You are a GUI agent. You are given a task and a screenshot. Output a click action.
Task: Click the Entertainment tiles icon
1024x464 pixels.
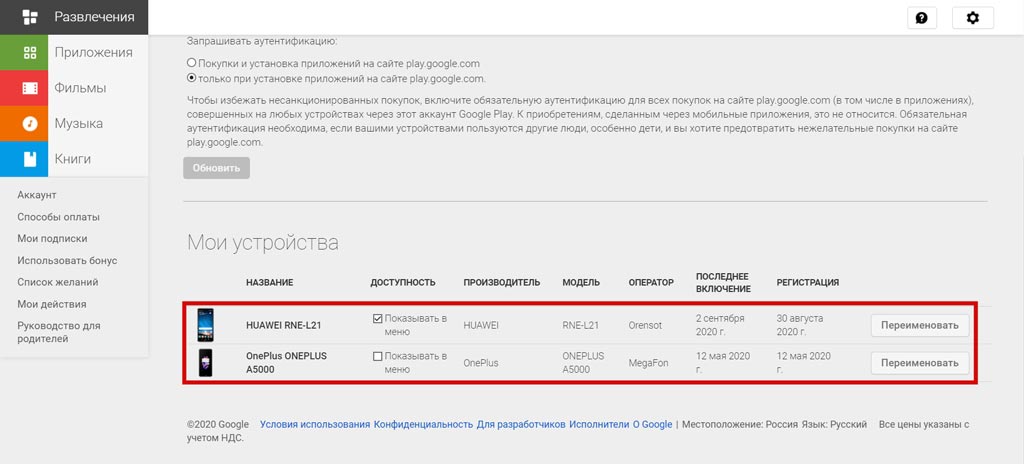(x=30, y=18)
